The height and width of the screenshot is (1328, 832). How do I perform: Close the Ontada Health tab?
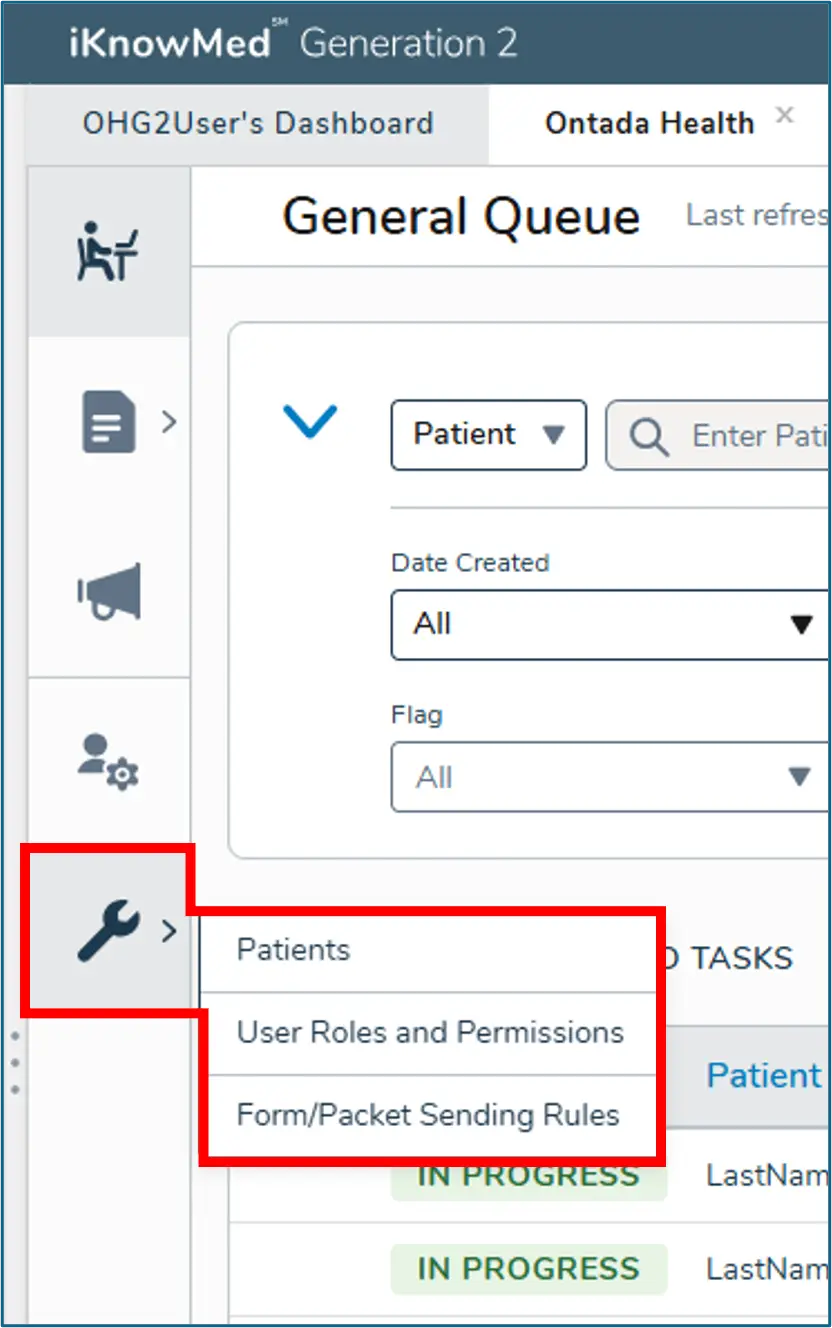point(785,116)
